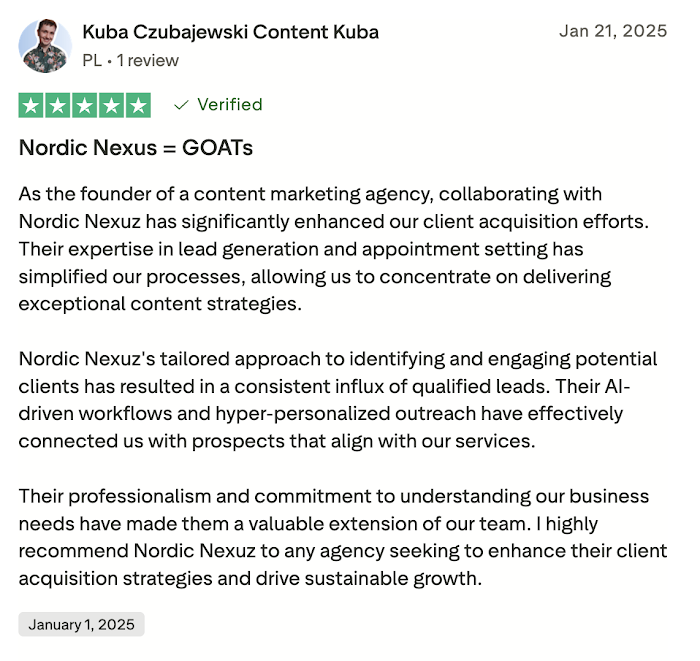Click second paragraph about tailored approach
The height and width of the screenshot is (661, 700).
tap(338, 400)
